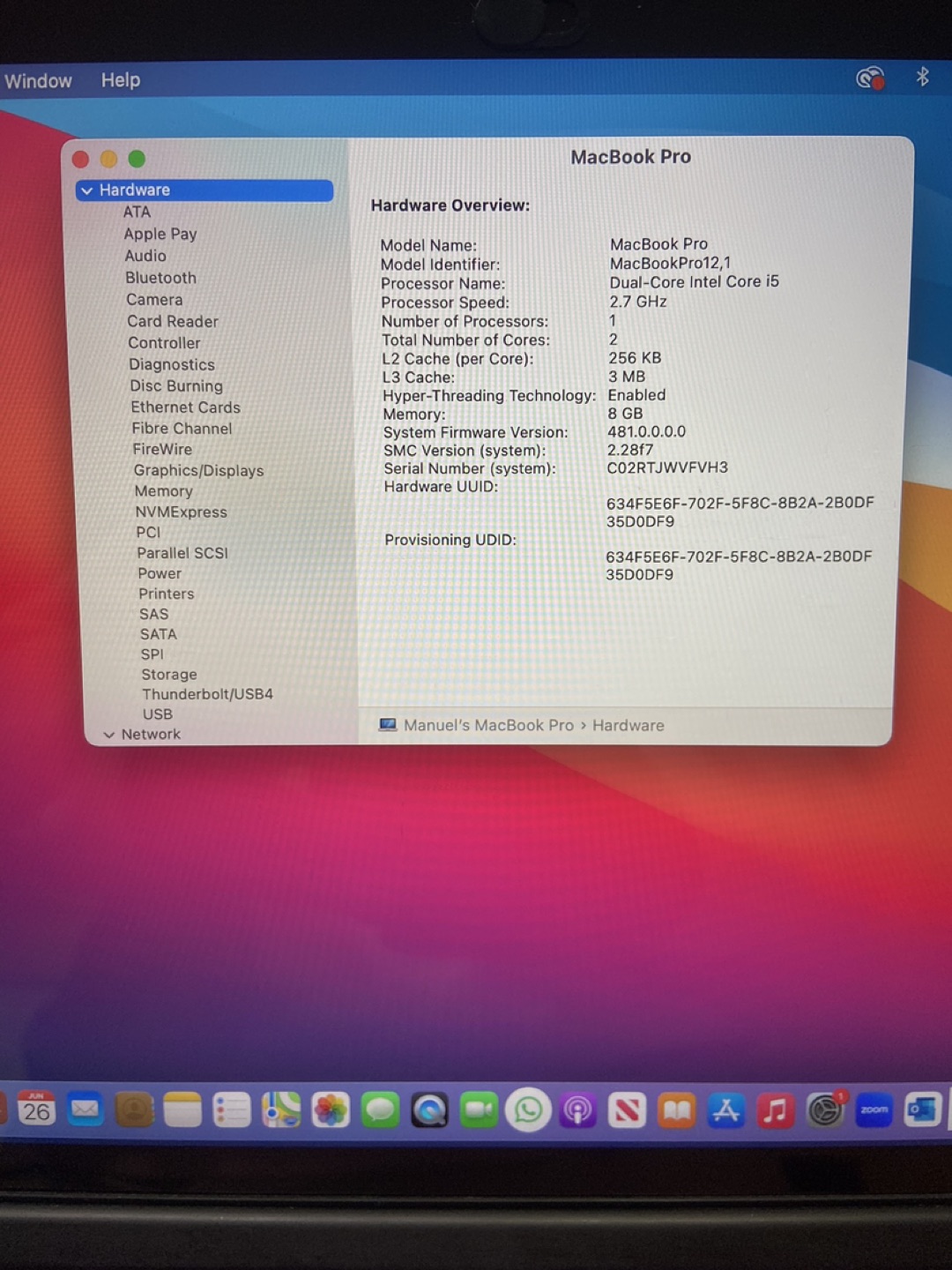This screenshot has height=1270, width=952.
Task: Open the Photos app in the Dock
Action: pos(331,1110)
